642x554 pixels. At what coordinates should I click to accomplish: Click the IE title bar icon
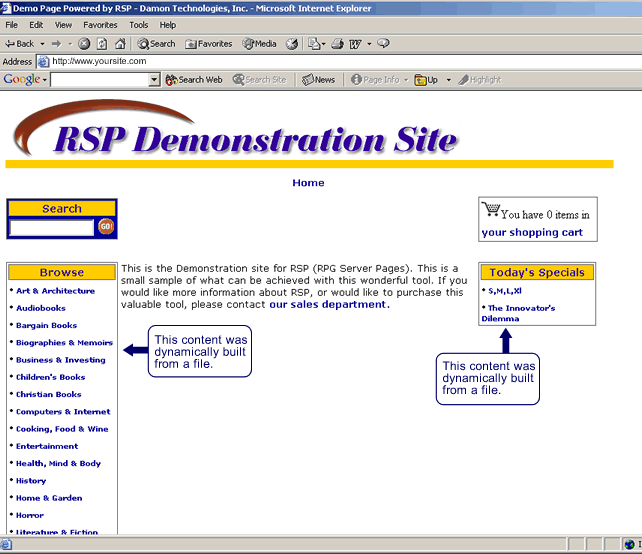coord(6,8)
